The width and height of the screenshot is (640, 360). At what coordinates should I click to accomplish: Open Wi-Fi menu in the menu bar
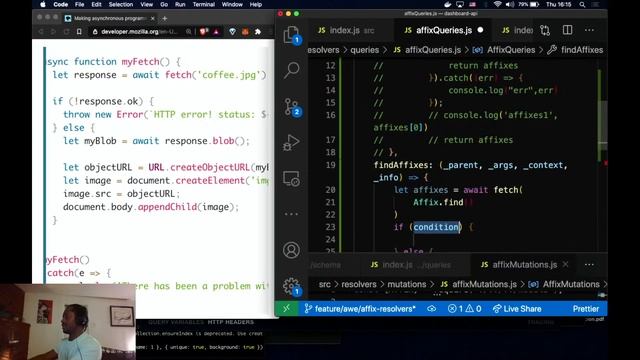click(x=497, y=4)
